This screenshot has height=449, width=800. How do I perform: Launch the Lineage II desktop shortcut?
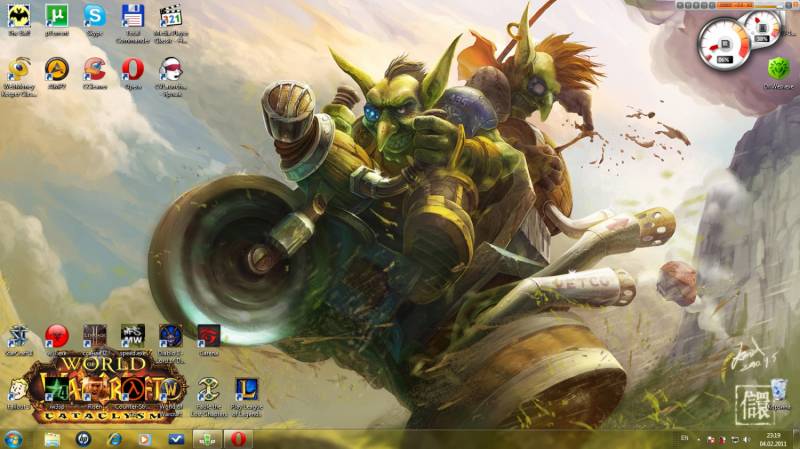pyautogui.click(x=94, y=339)
